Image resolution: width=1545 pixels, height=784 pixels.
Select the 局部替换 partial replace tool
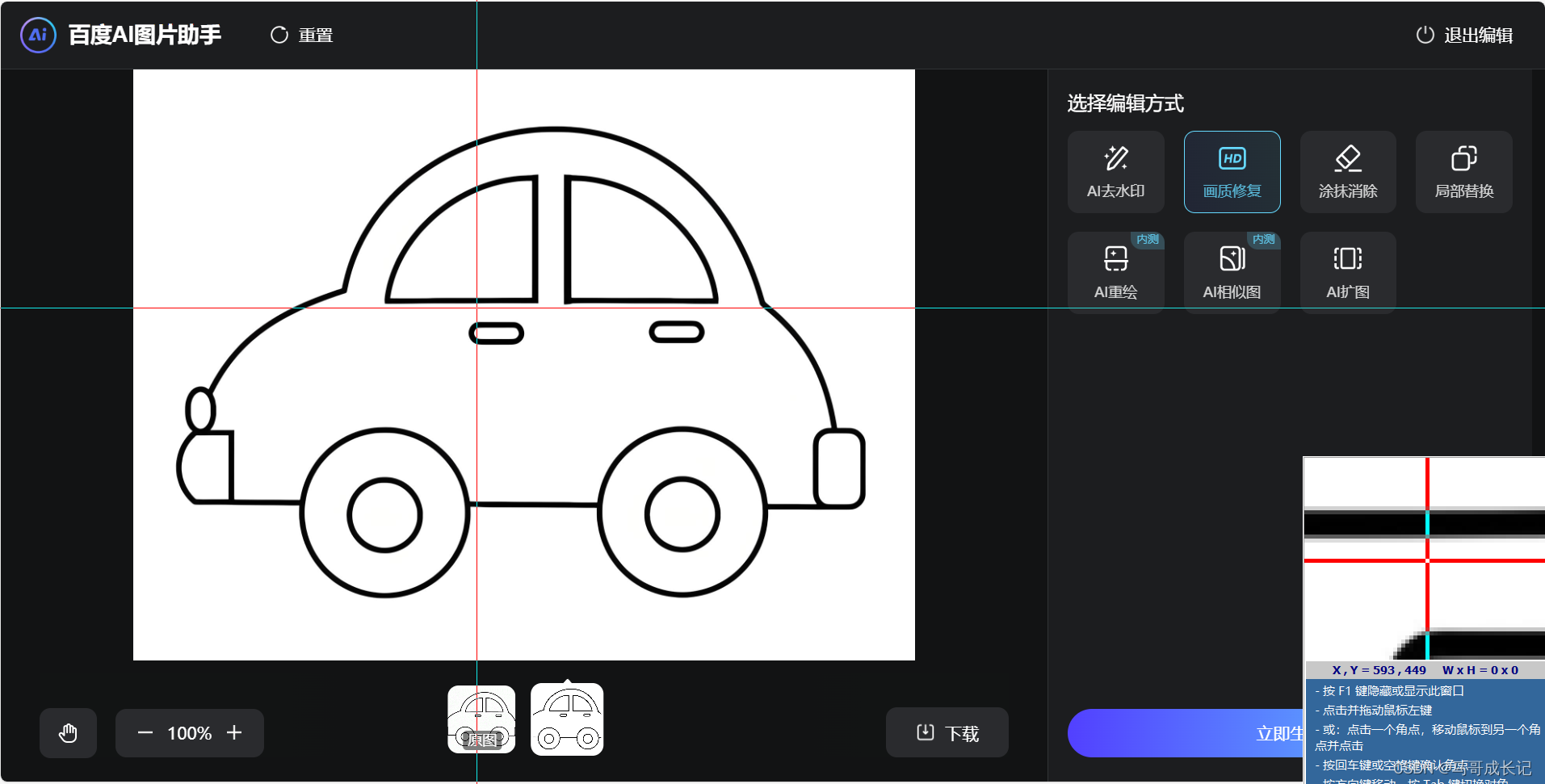tap(1463, 172)
